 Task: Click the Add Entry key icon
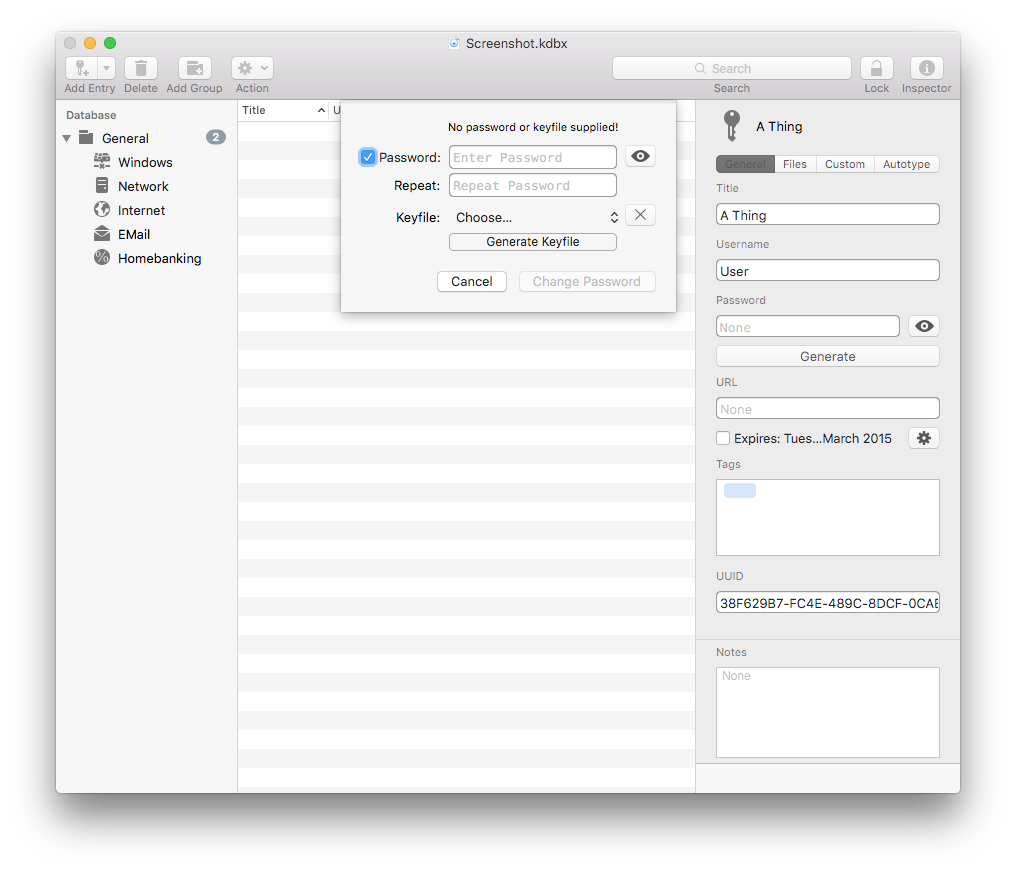coord(81,68)
